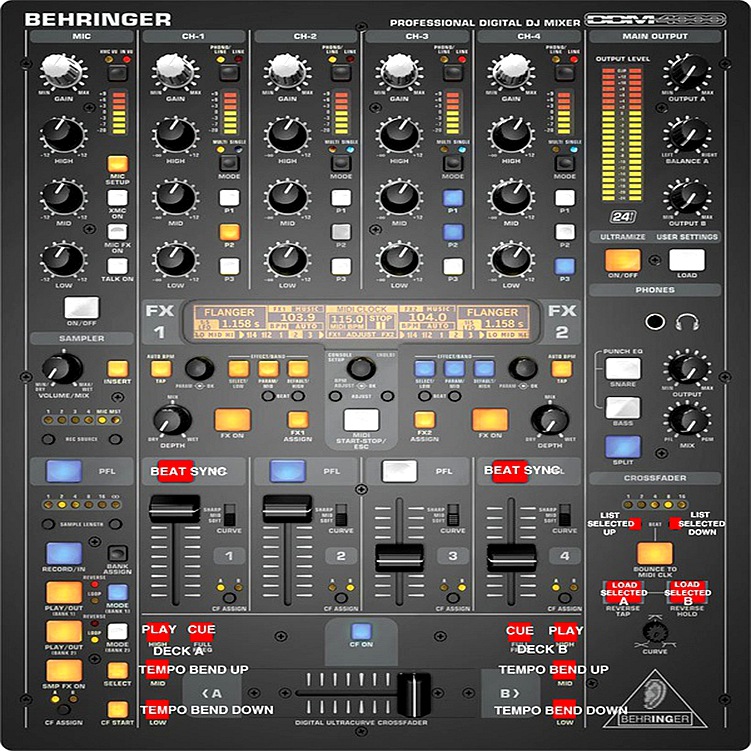Click the CH-4 LOW EQ knob
The height and width of the screenshot is (751, 751).
[511, 260]
